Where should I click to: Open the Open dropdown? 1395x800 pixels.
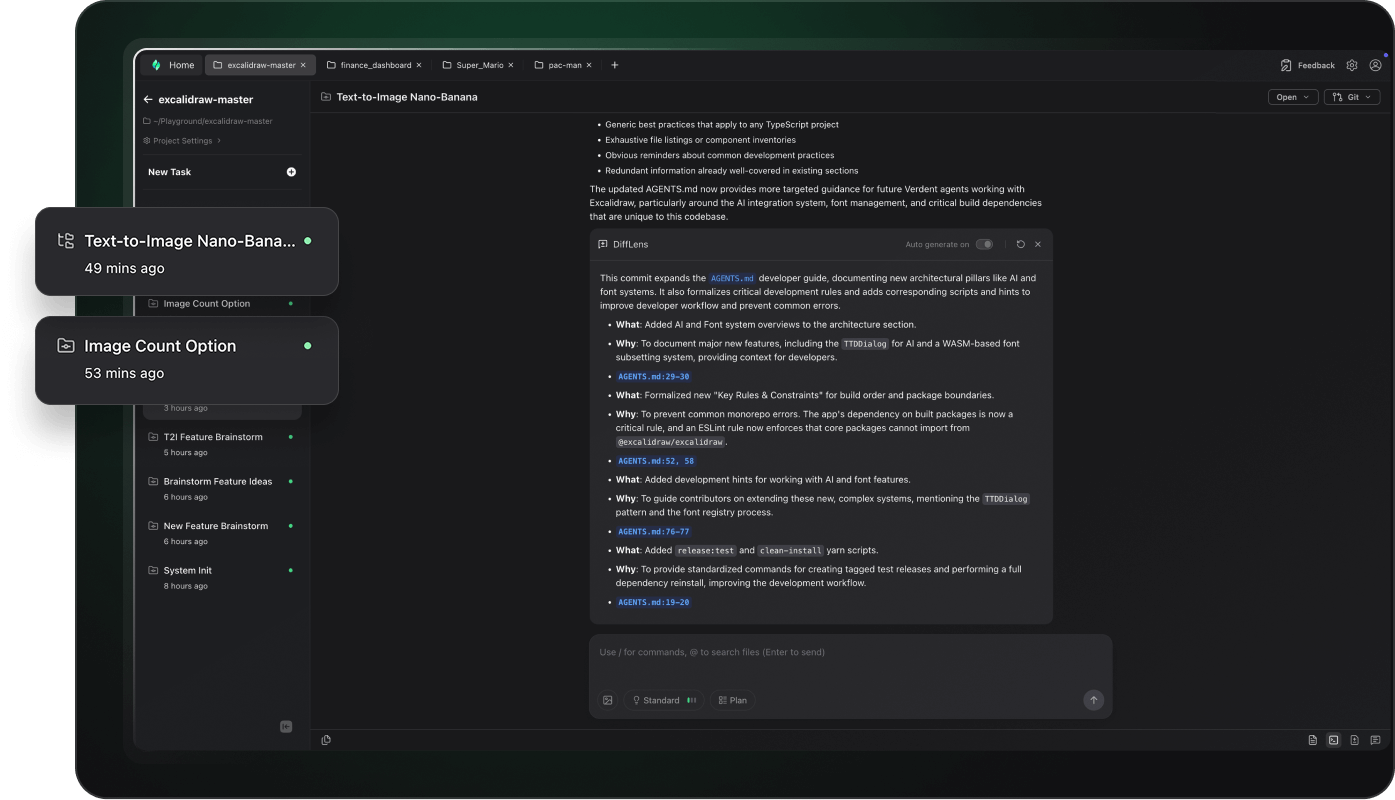click(x=1293, y=97)
